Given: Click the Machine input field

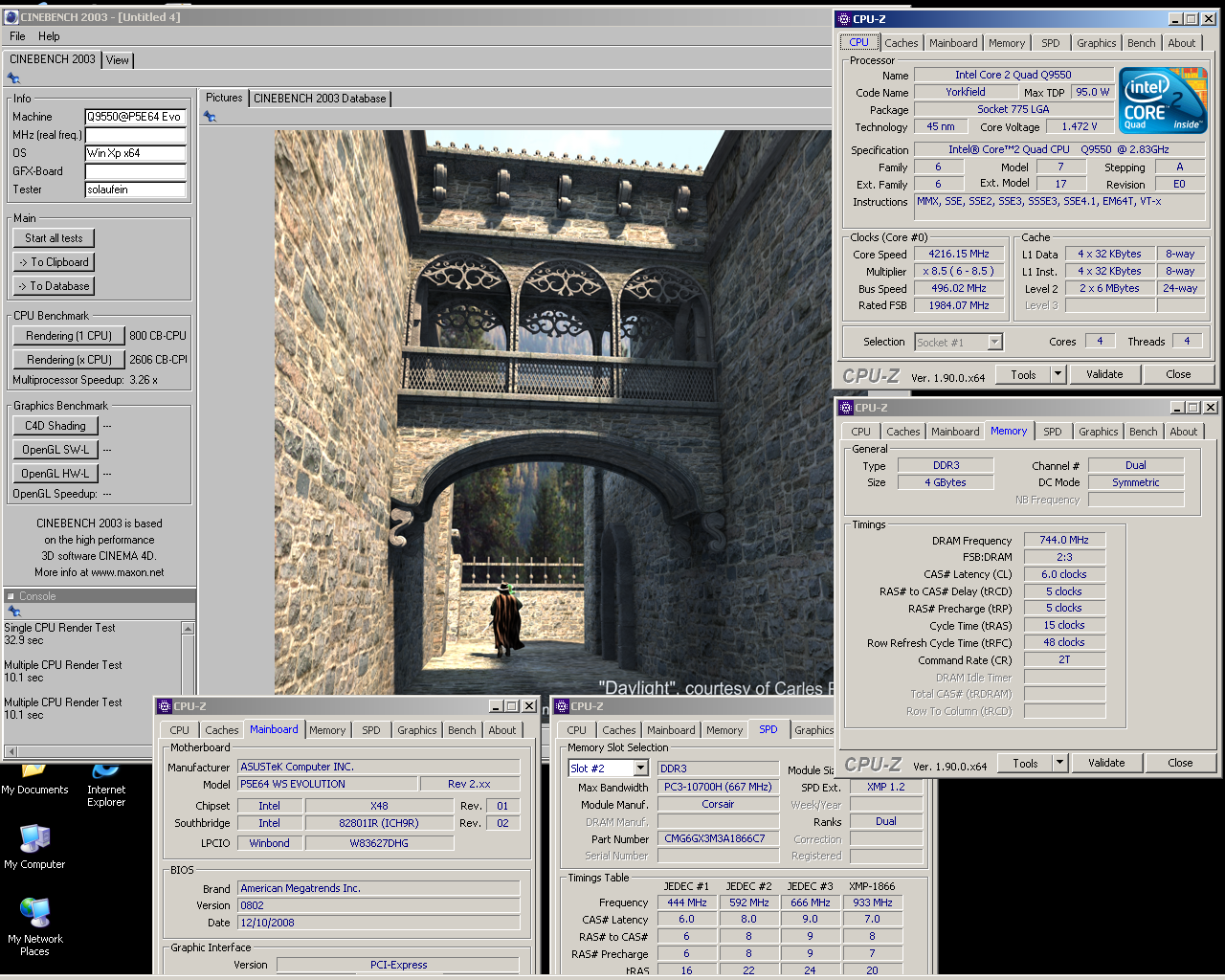Looking at the screenshot, I should click(135, 117).
